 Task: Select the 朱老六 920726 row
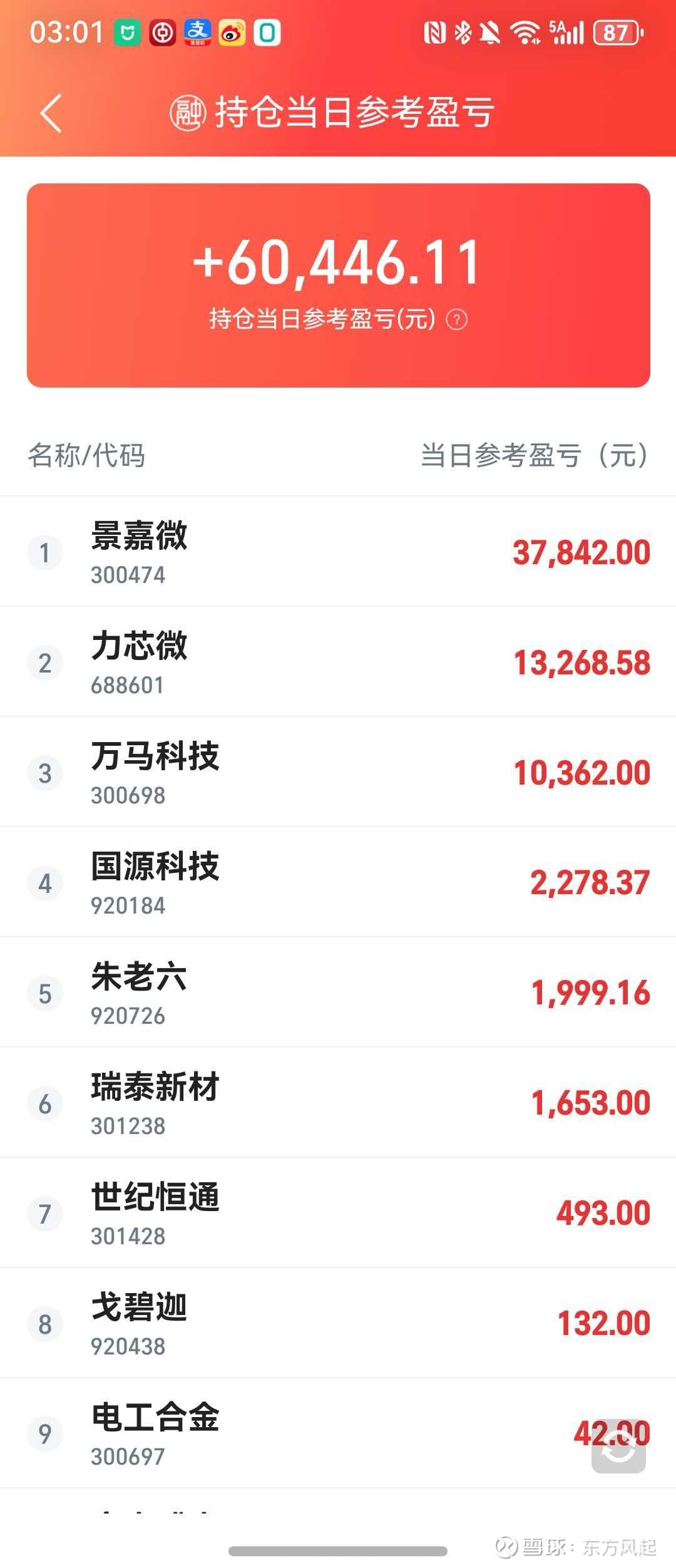(x=338, y=993)
